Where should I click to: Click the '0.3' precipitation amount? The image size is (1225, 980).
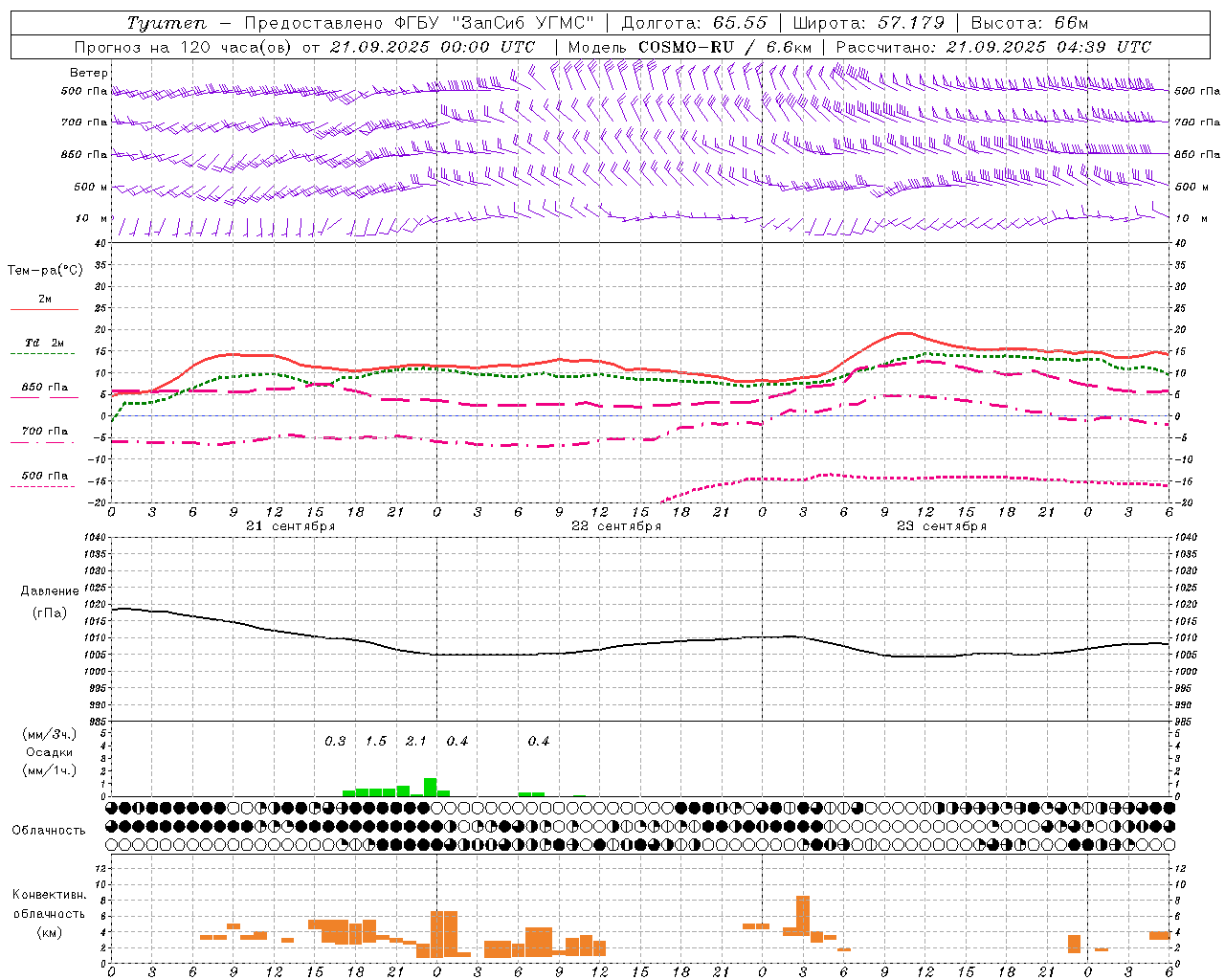pyautogui.click(x=335, y=742)
